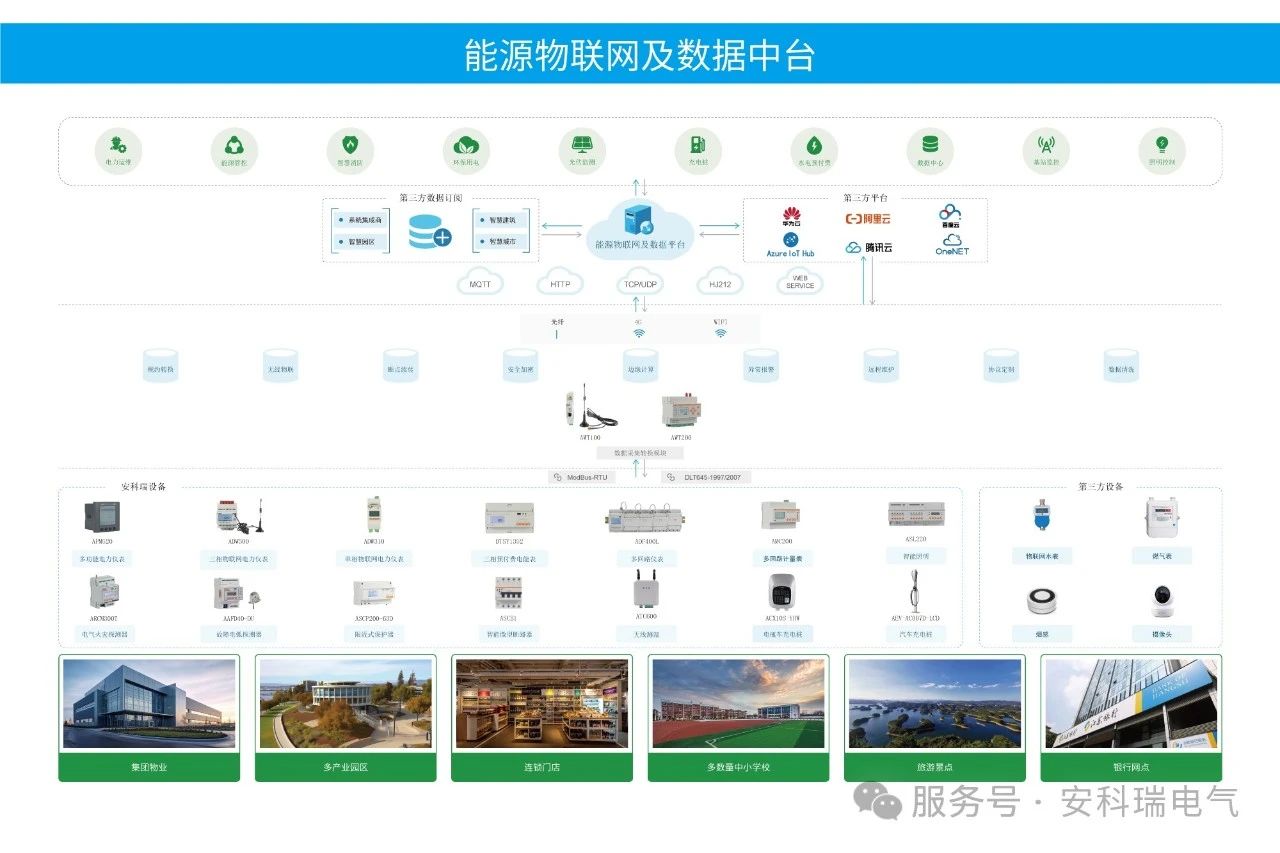Click the TCP/UDP protocol cloud
Viewport: 1280px width, 853px height.
[640, 282]
